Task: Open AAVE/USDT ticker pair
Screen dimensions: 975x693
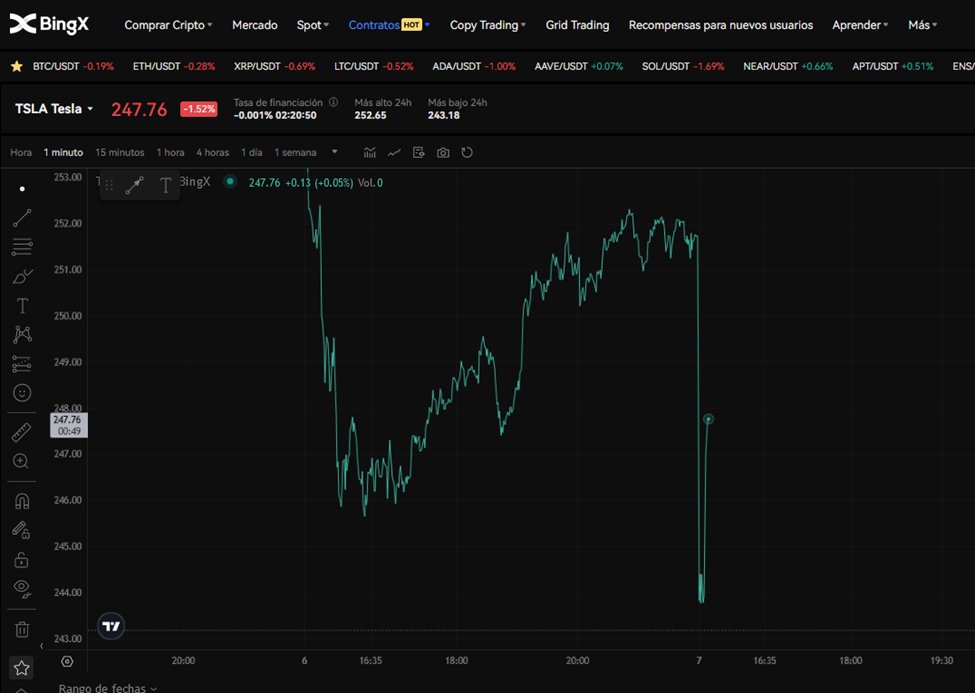Action: tap(579, 66)
